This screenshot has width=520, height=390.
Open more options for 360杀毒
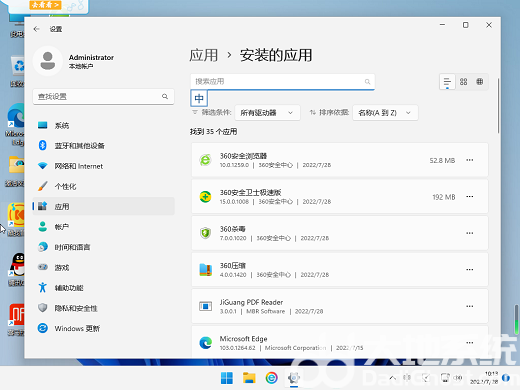[470, 233]
